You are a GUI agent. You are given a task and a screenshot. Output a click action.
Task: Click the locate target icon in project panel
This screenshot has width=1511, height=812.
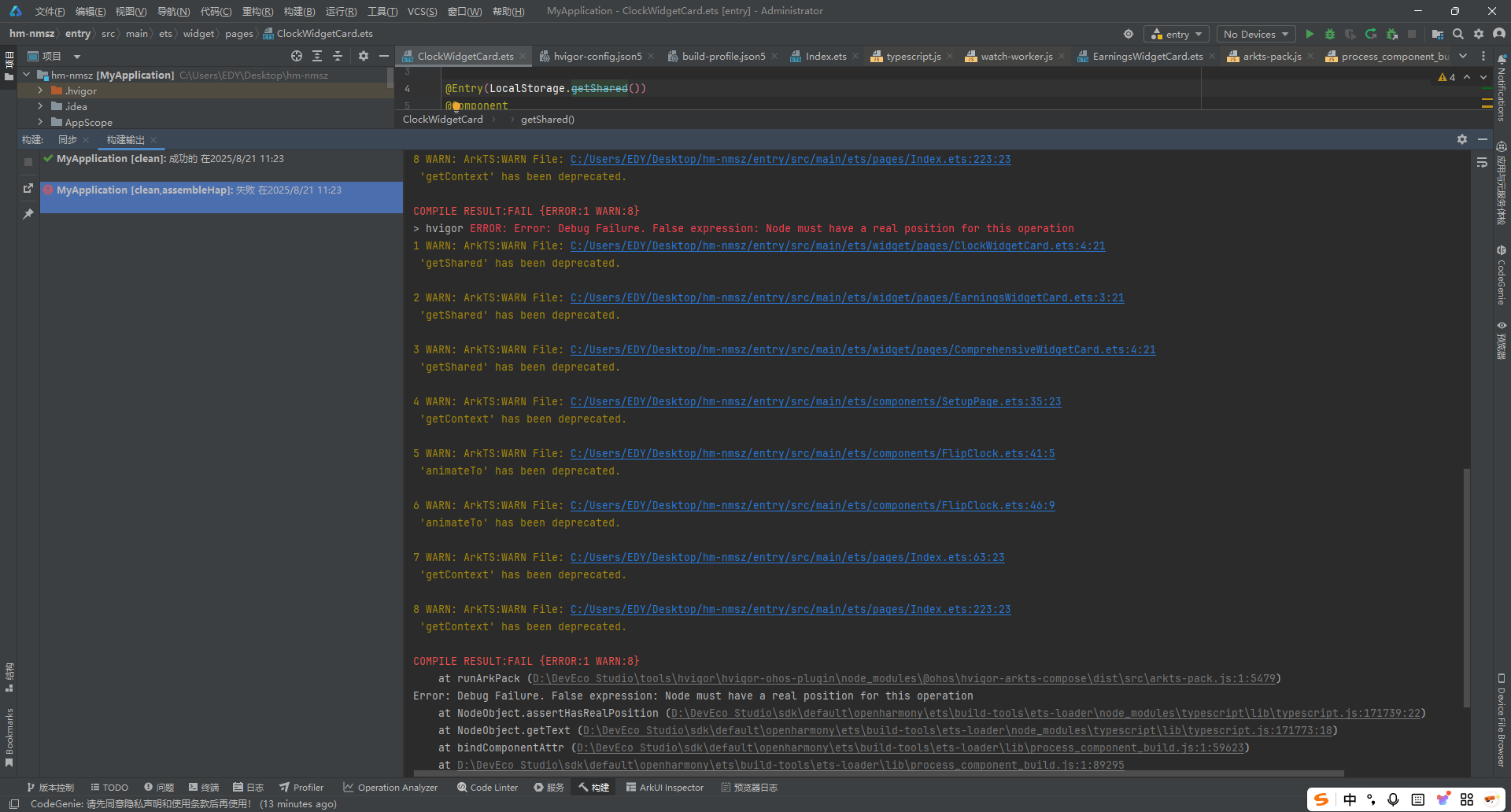coord(297,56)
